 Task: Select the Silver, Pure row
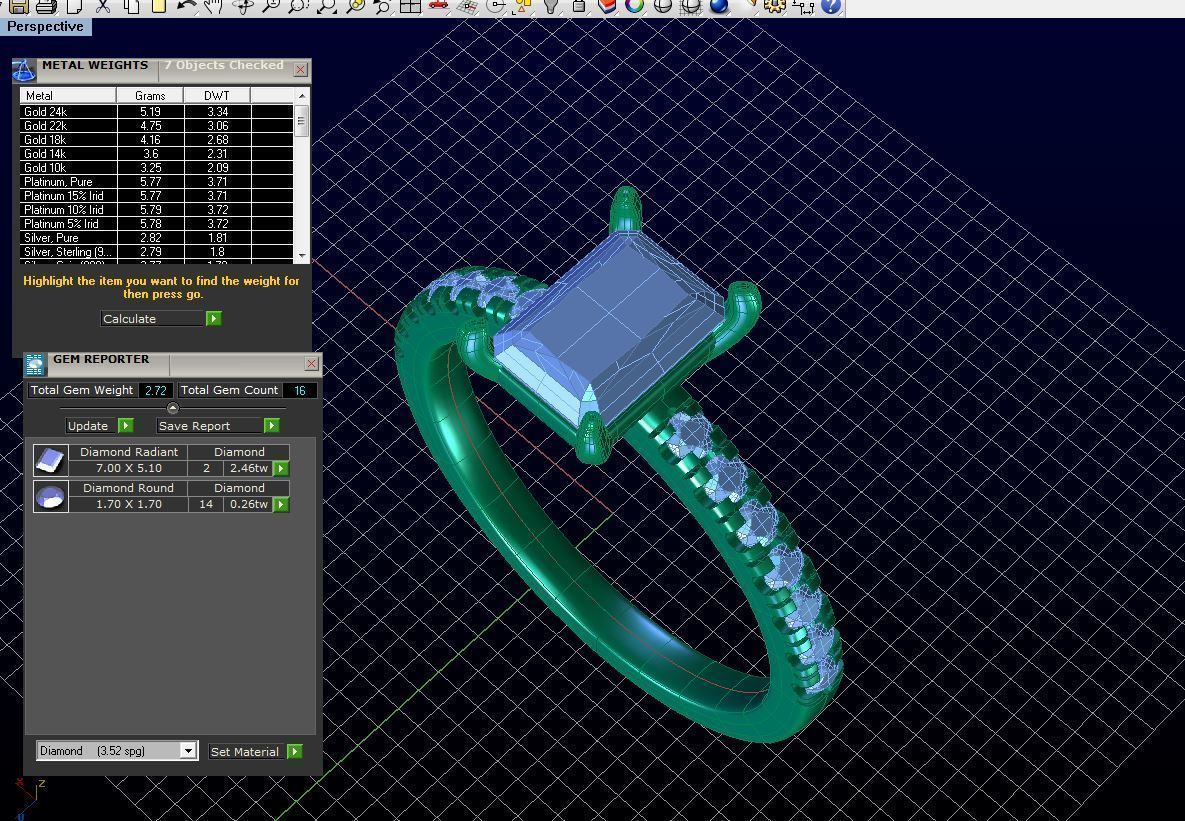[156, 237]
